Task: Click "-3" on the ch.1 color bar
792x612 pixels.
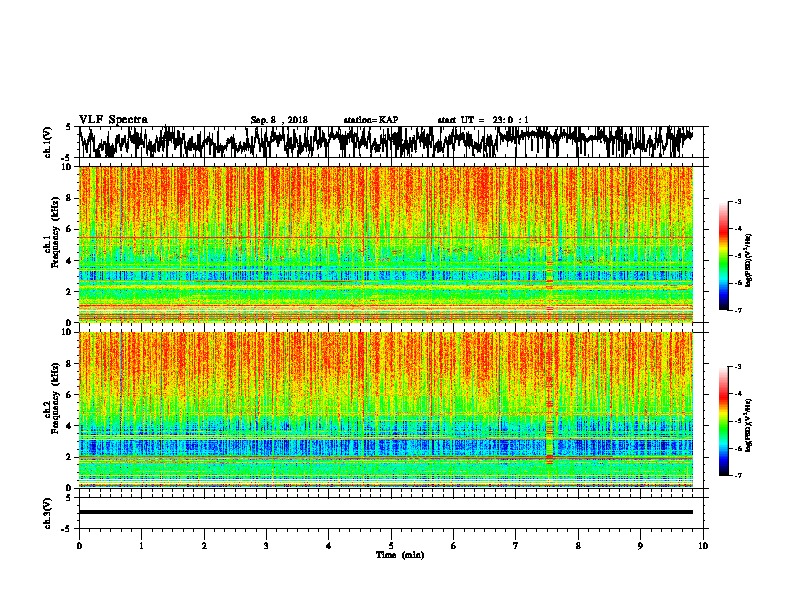Action: (737, 201)
